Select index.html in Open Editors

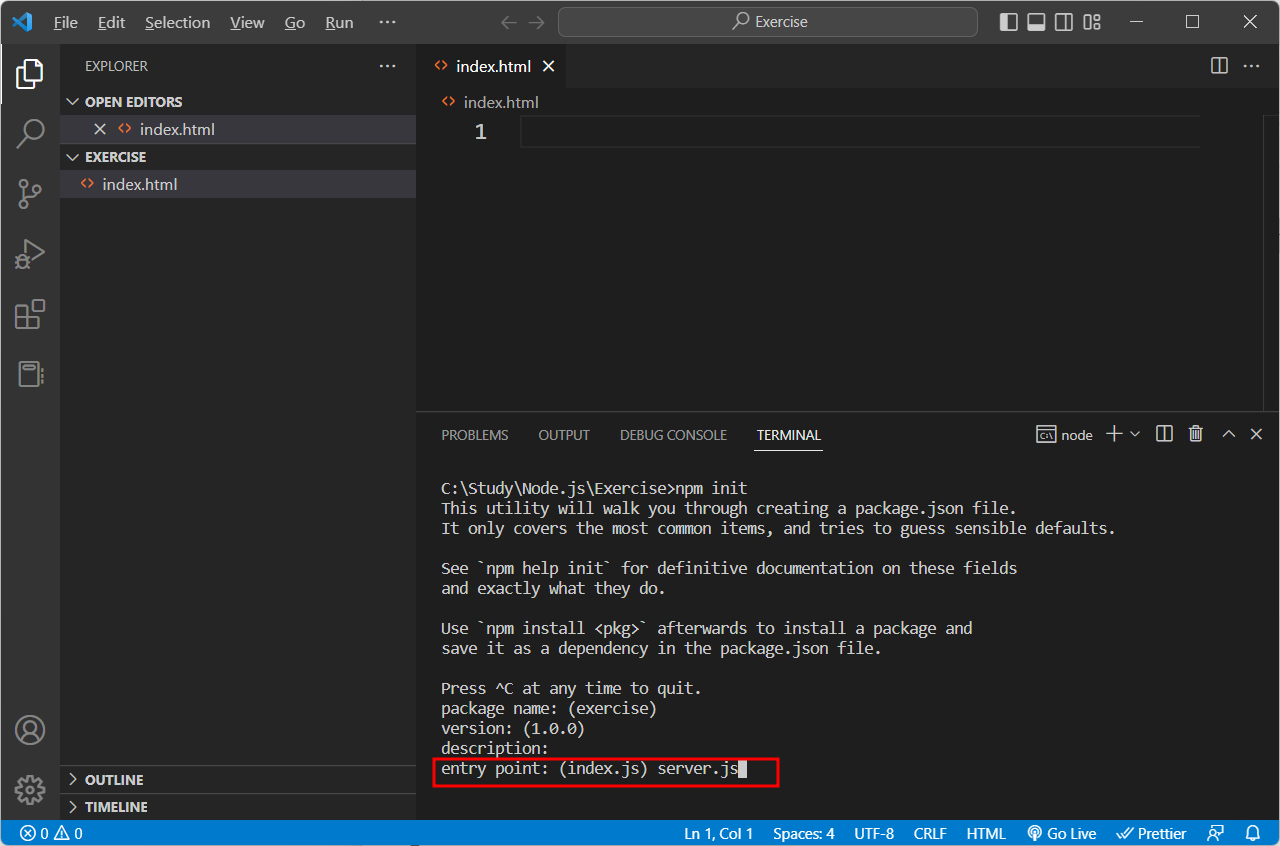click(238, 129)
